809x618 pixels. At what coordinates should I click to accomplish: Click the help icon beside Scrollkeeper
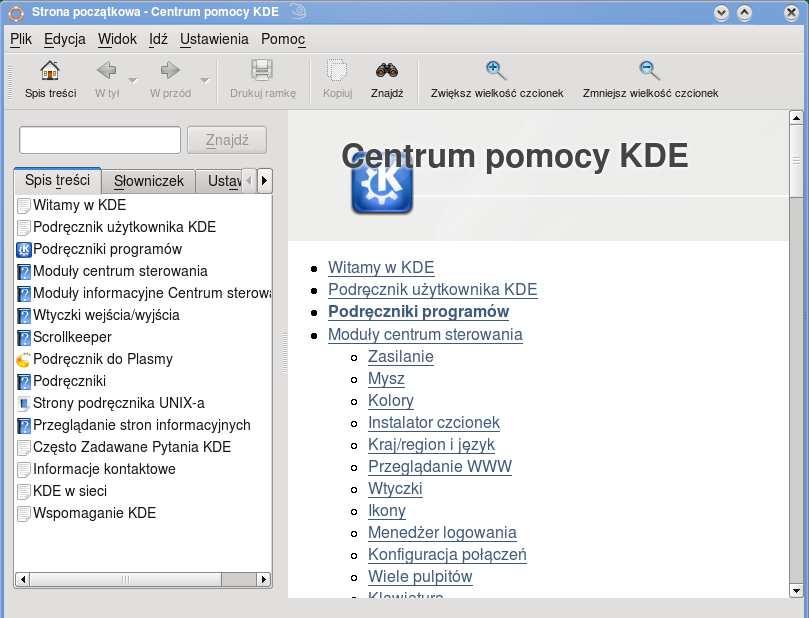pos(24,338)
